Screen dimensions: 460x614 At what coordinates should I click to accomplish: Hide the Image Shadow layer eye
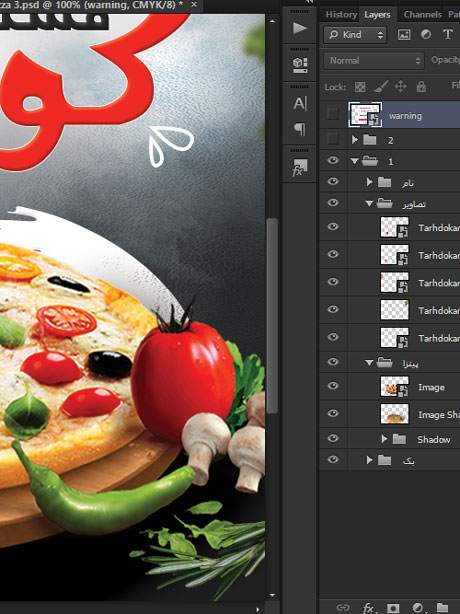pos(333,413)
